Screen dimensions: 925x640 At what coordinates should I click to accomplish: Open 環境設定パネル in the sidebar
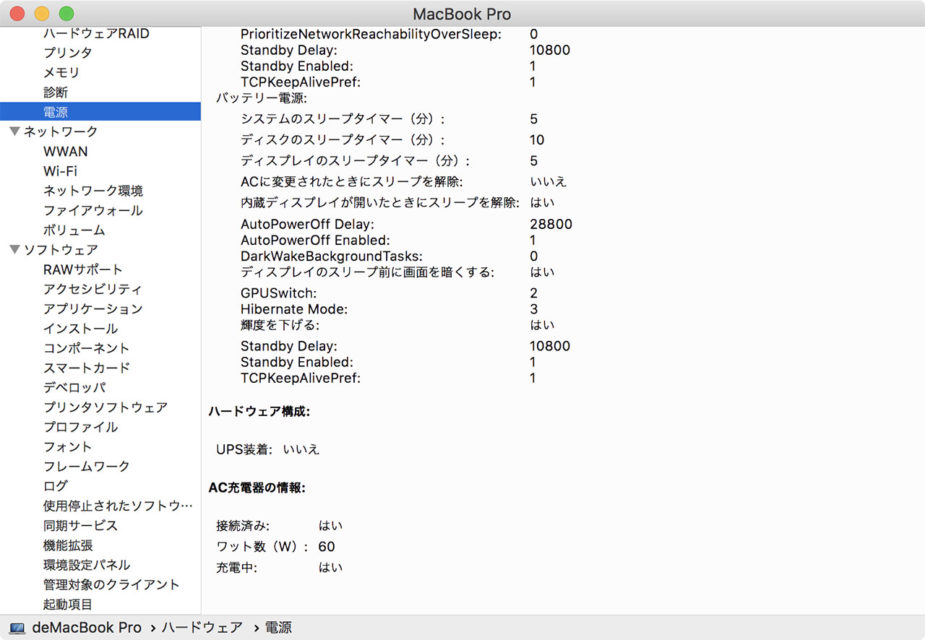[87, 564]
